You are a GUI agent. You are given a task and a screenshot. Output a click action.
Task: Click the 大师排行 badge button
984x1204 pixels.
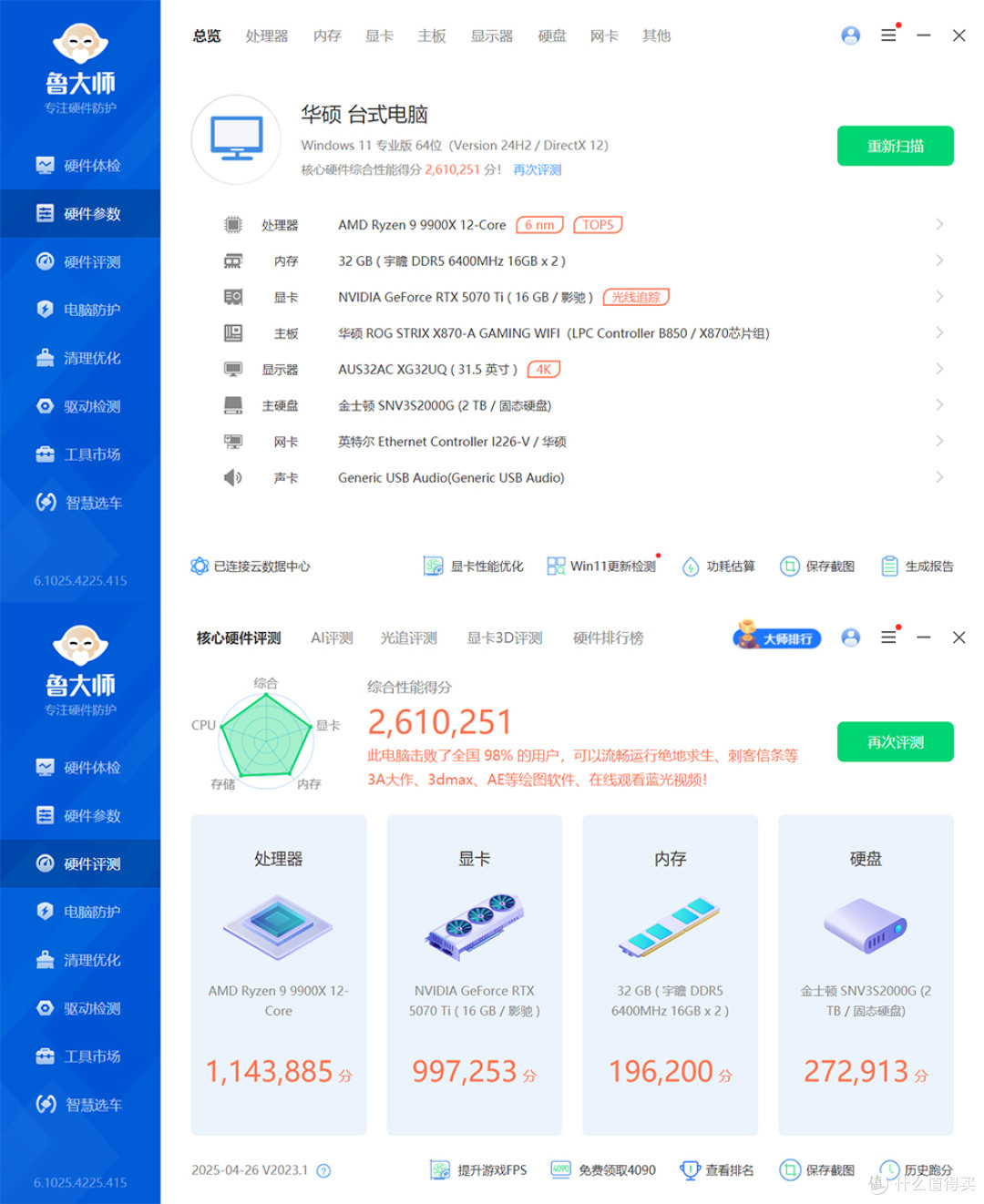pyautogui.click(x=777, y=638)
